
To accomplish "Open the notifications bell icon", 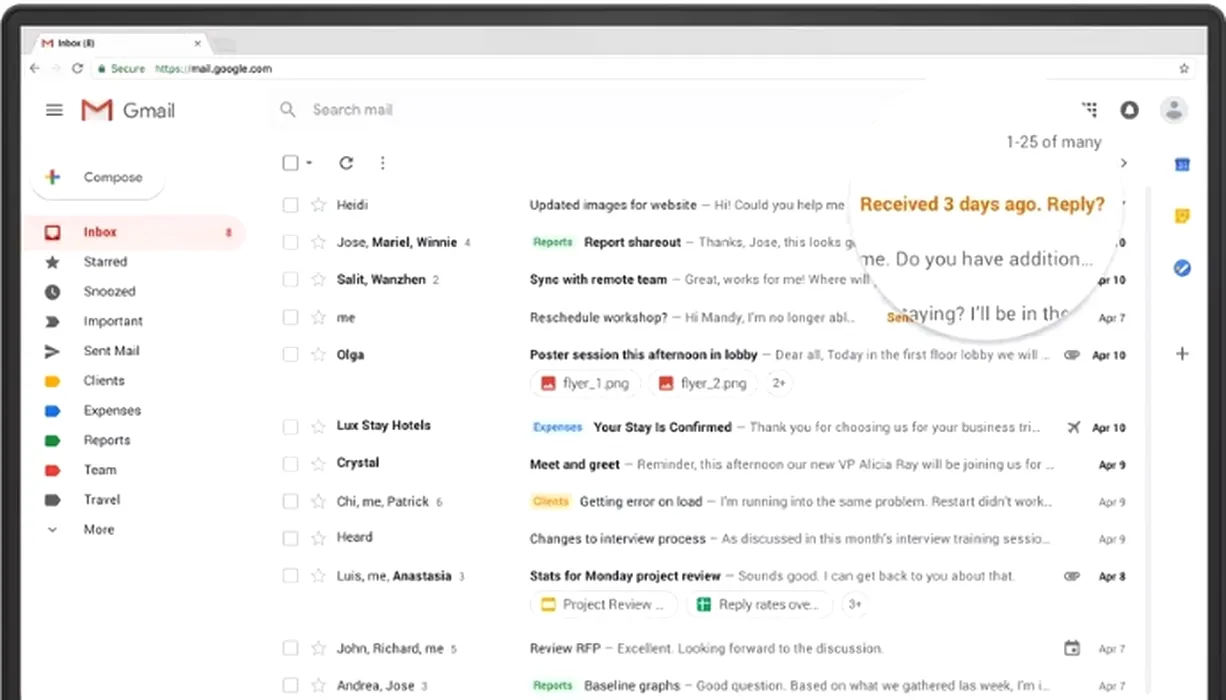I will 1129,110.
